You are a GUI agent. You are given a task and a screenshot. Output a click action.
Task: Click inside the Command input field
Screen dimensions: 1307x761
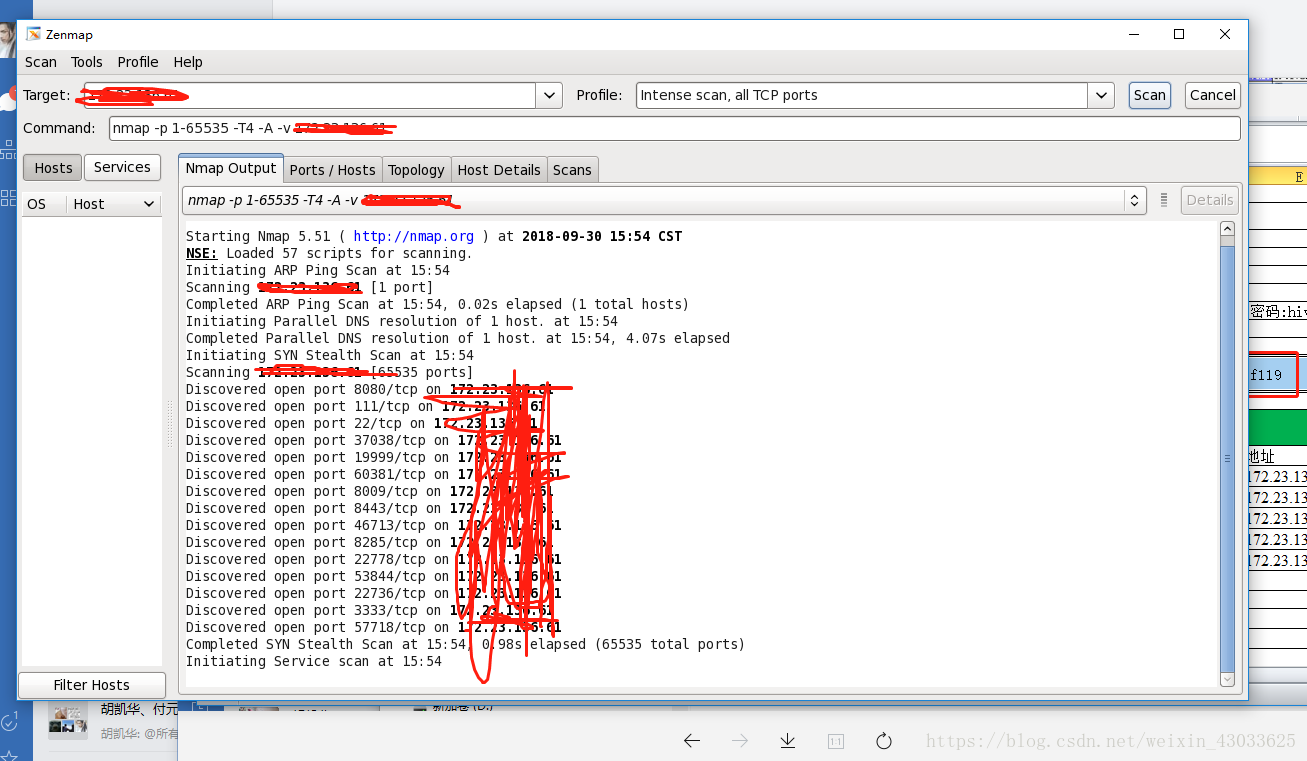(x=600, y=128)
